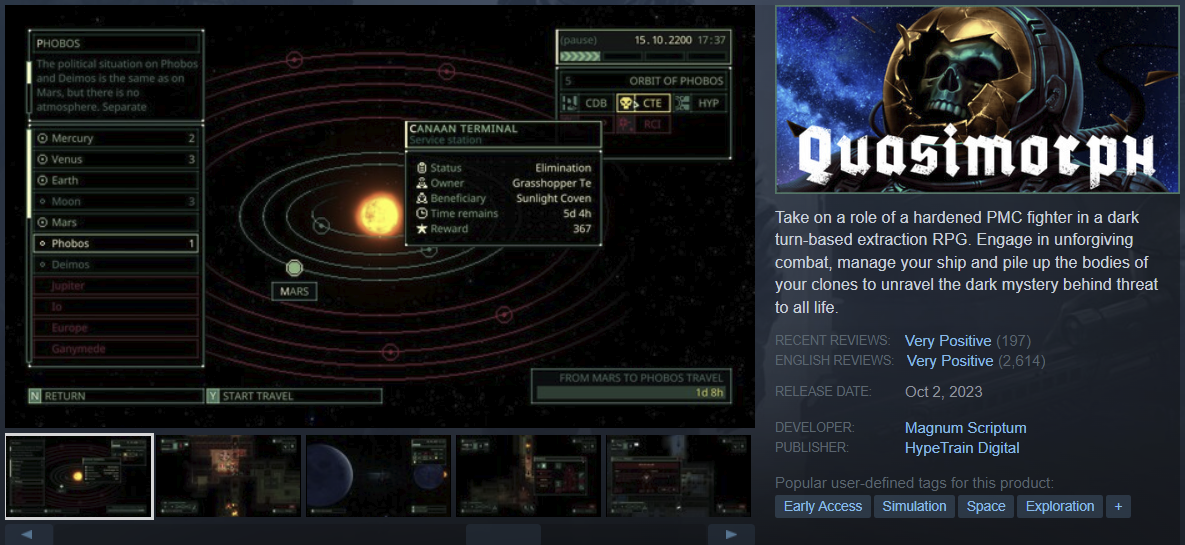Click Venus in the planet list

click(x=116, y=159)
